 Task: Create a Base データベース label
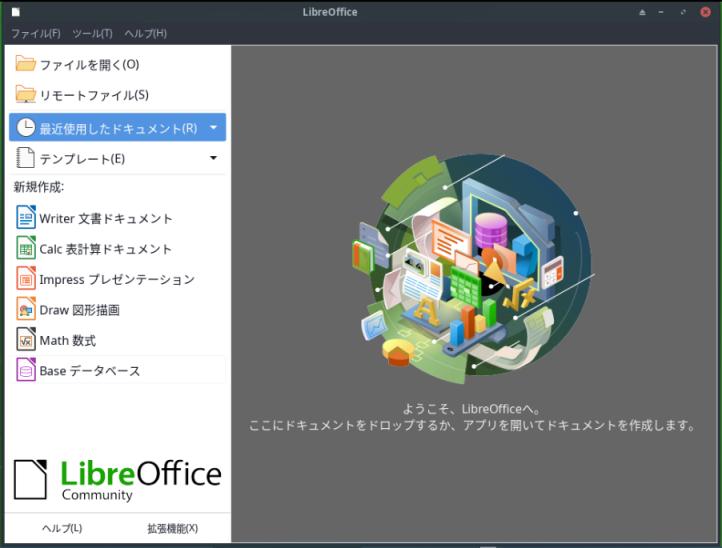pos(90,371)
